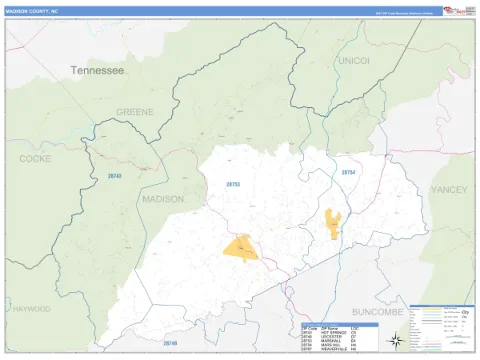Click the 'HOT SPRINGS' row in ZIP table

point(339,333)
